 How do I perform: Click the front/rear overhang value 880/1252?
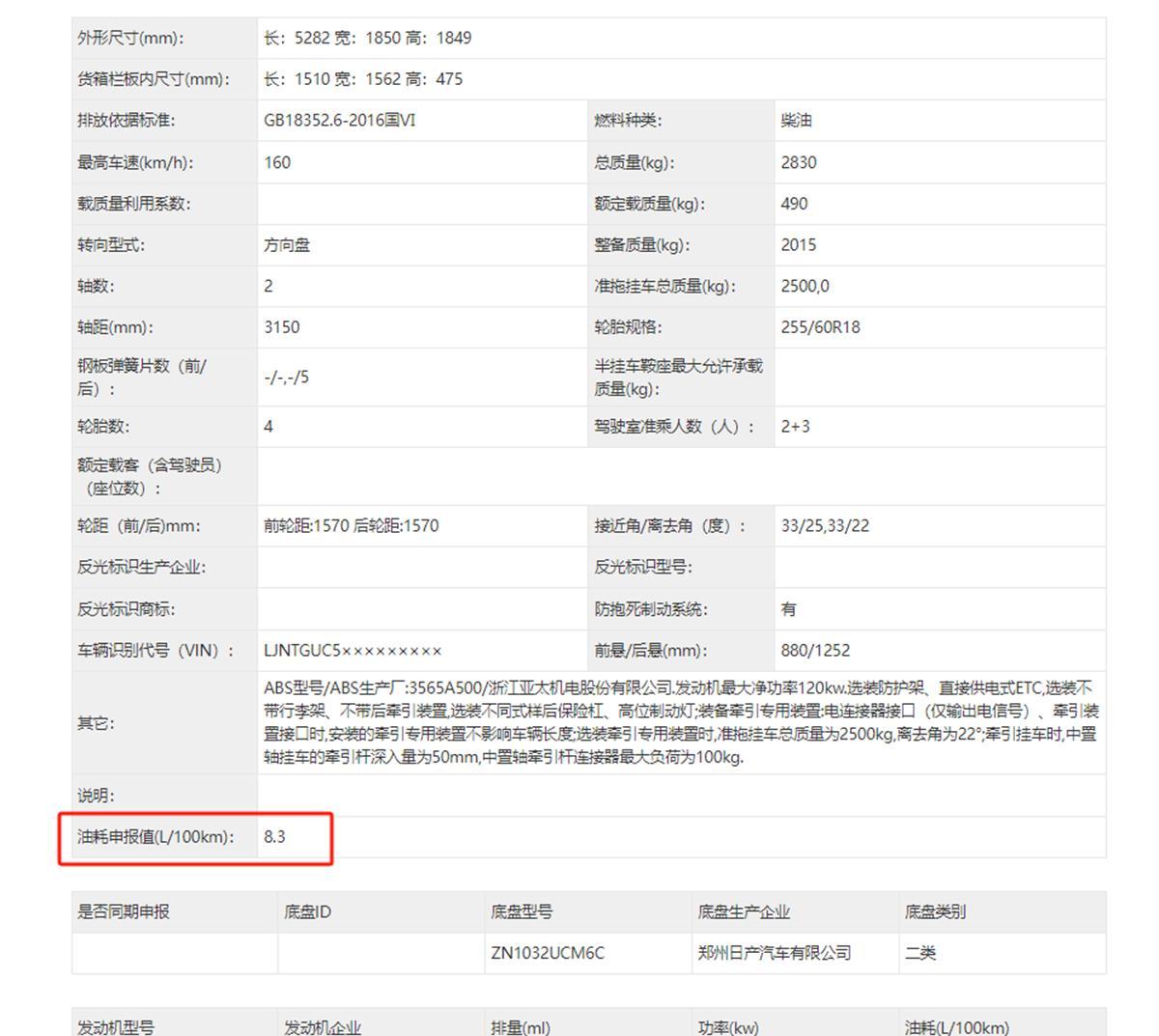pyautogui.click(x=815, y=651)
